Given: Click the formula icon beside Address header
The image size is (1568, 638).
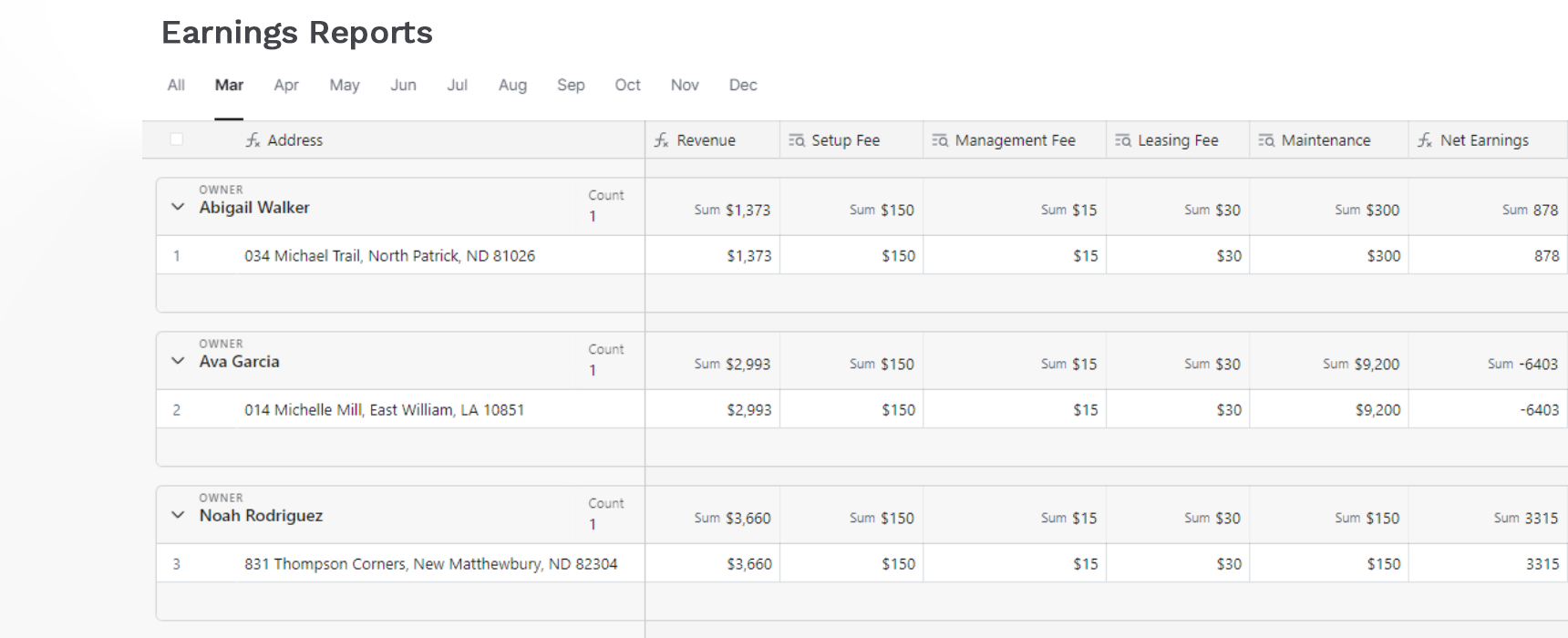Looking at the screenshot, I should (253, 140).
